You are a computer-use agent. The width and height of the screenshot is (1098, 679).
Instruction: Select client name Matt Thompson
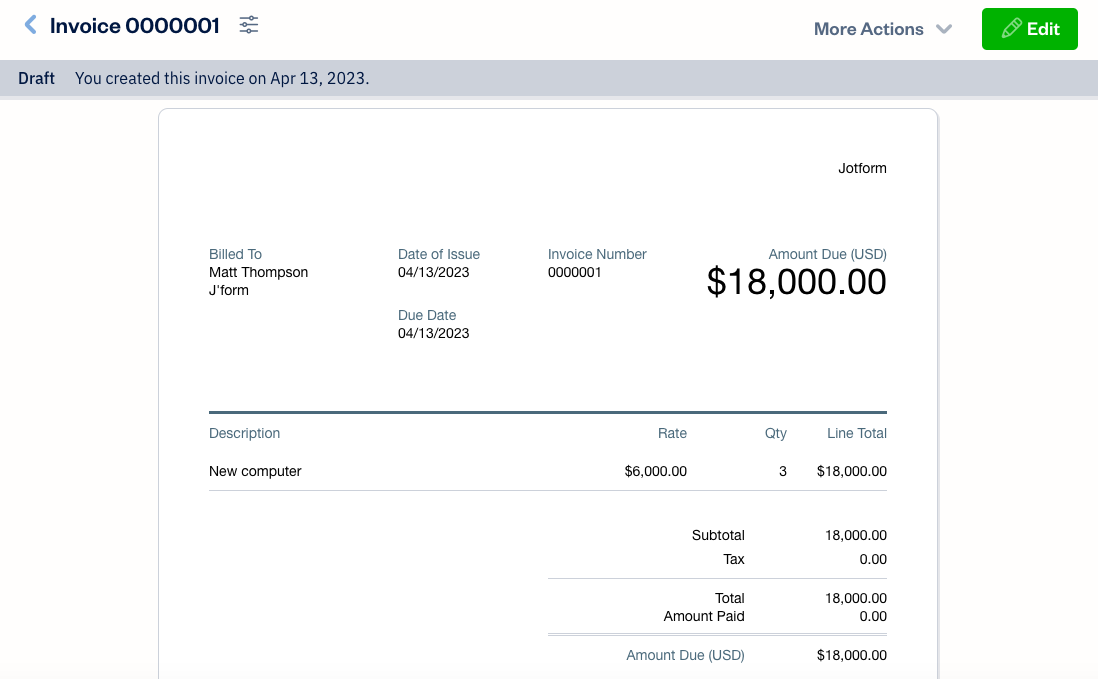(x=258, y=272)
